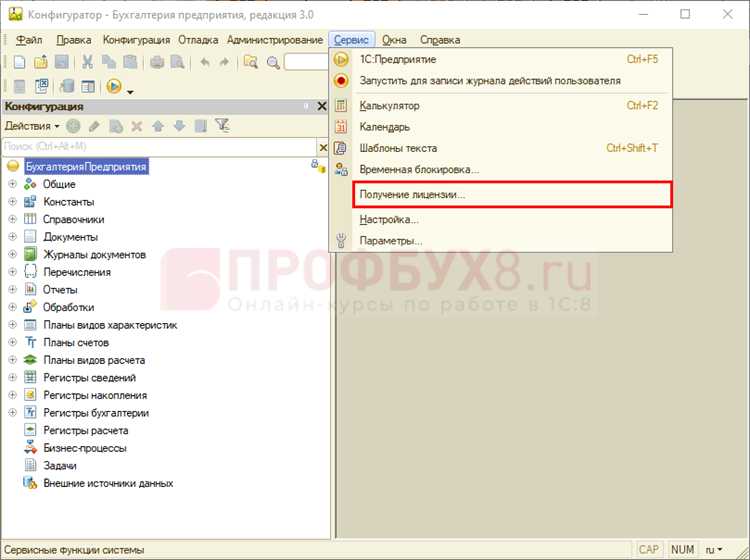Viewport: 750px width, 560px height.
Task: Select Запустить для записи журнала действий пользователя
Action: point(501,81)
